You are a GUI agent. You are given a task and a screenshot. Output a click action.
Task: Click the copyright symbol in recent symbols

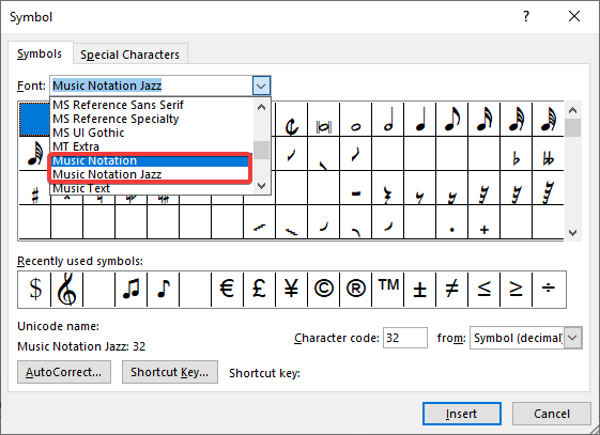(322, 289)
